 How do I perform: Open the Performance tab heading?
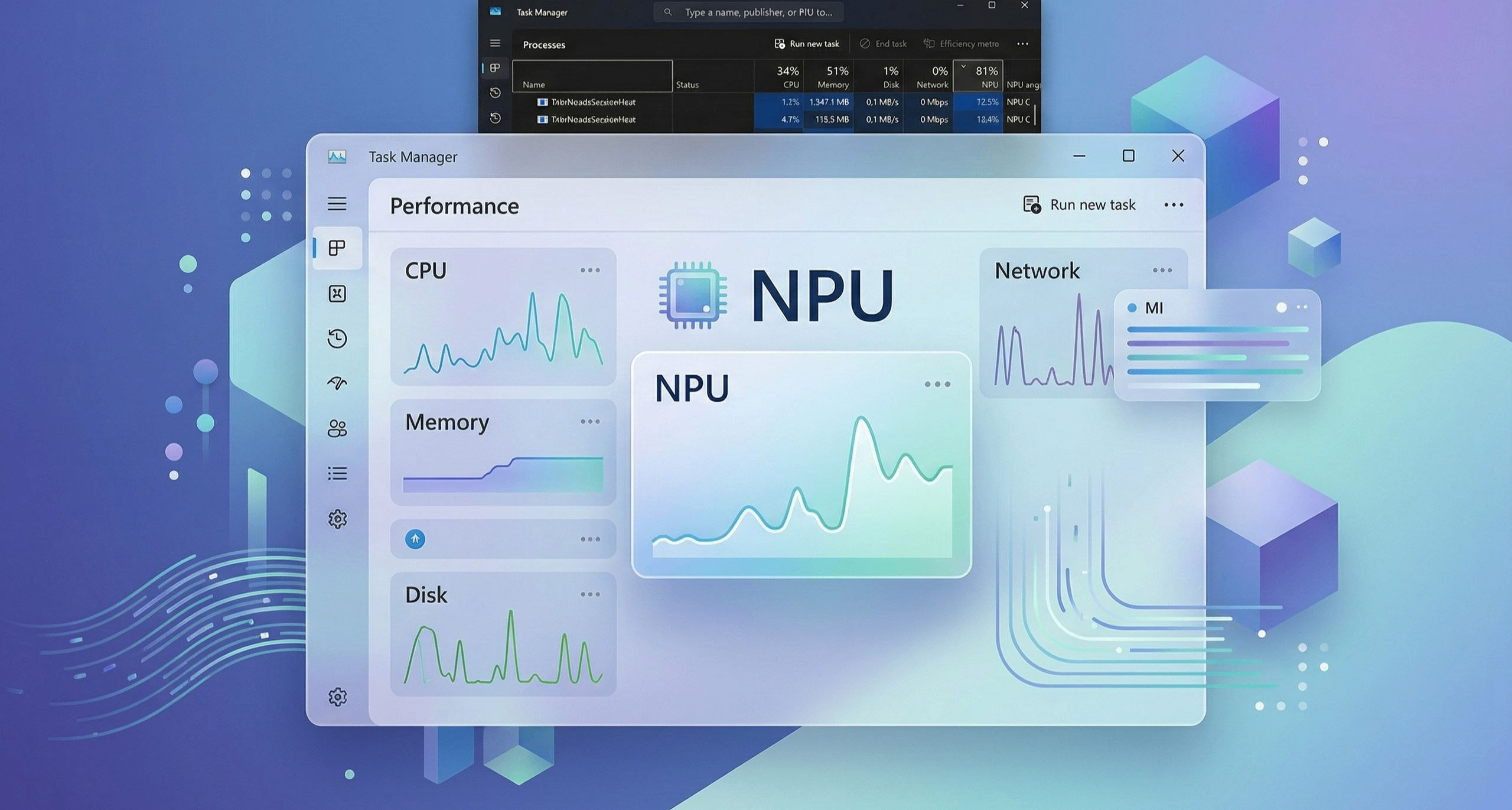[454, 206]
